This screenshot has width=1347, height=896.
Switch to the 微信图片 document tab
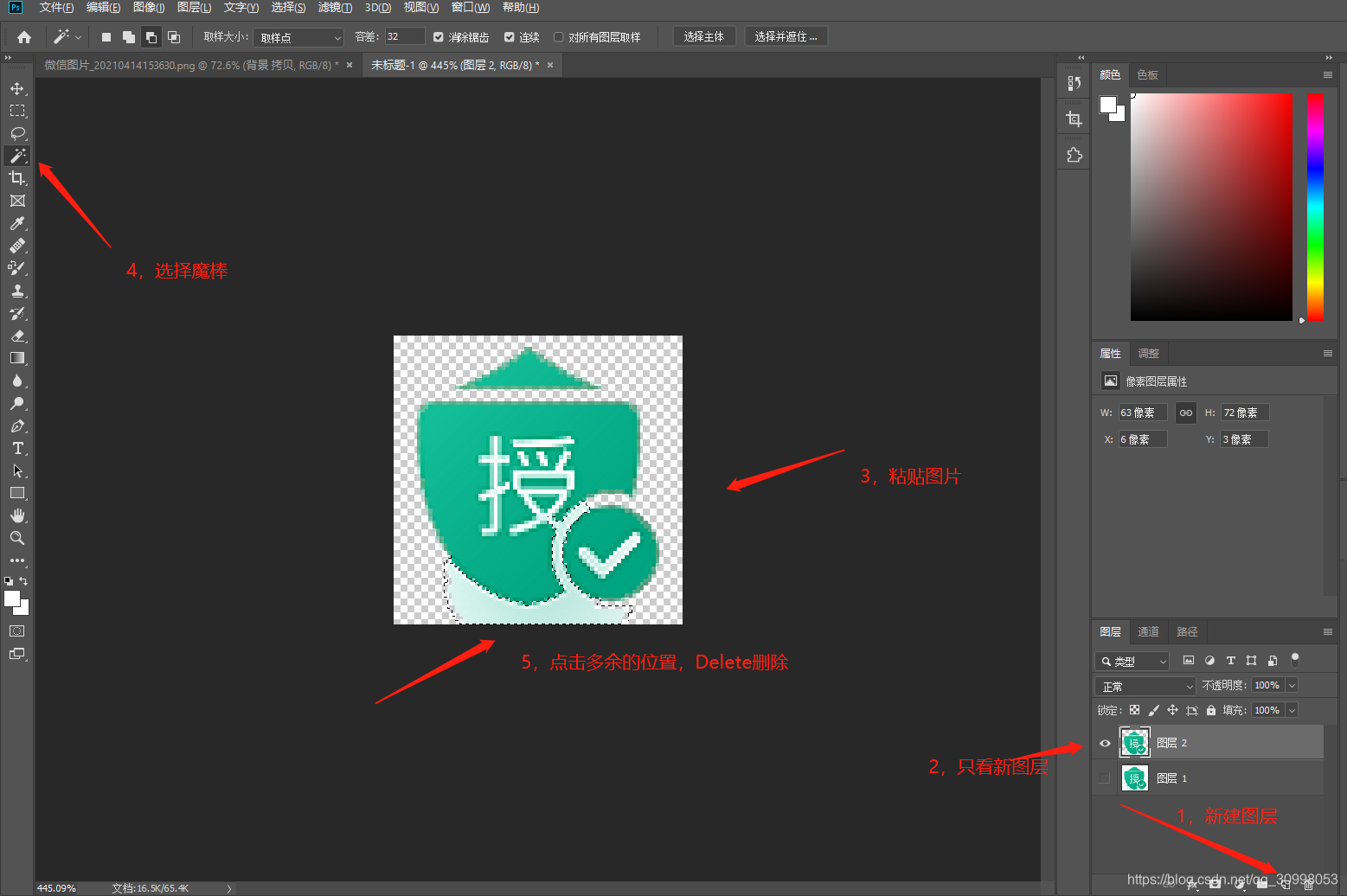[x=191, y=65]
